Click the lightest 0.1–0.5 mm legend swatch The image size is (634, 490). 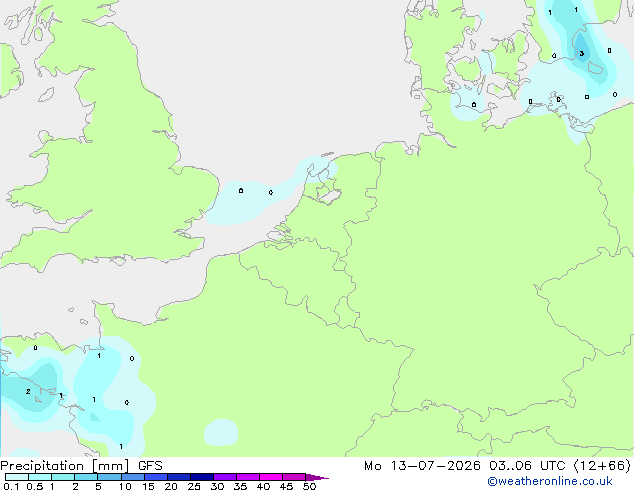17,477
